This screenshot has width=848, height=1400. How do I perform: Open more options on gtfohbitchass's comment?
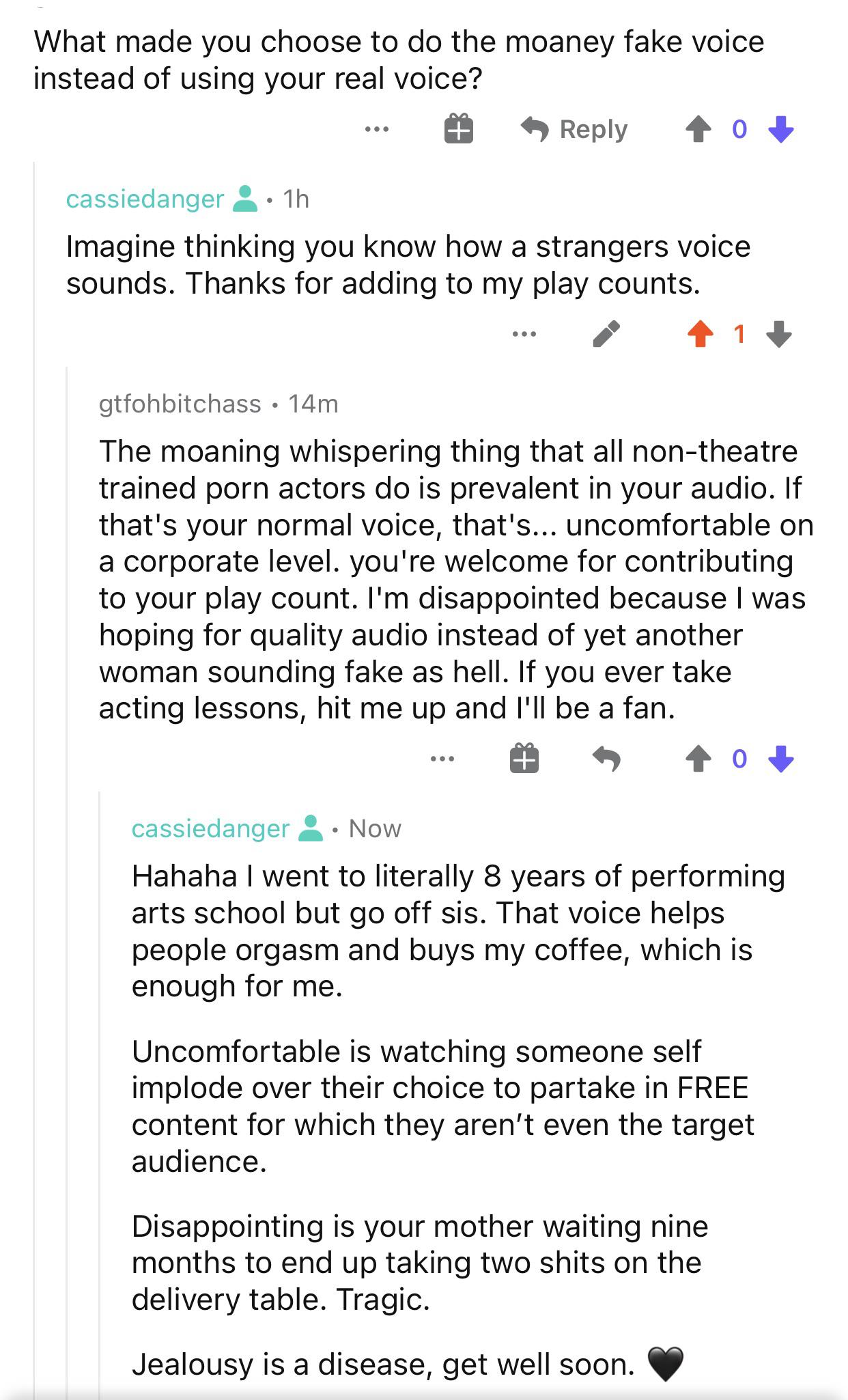click(x=442, y=759)
